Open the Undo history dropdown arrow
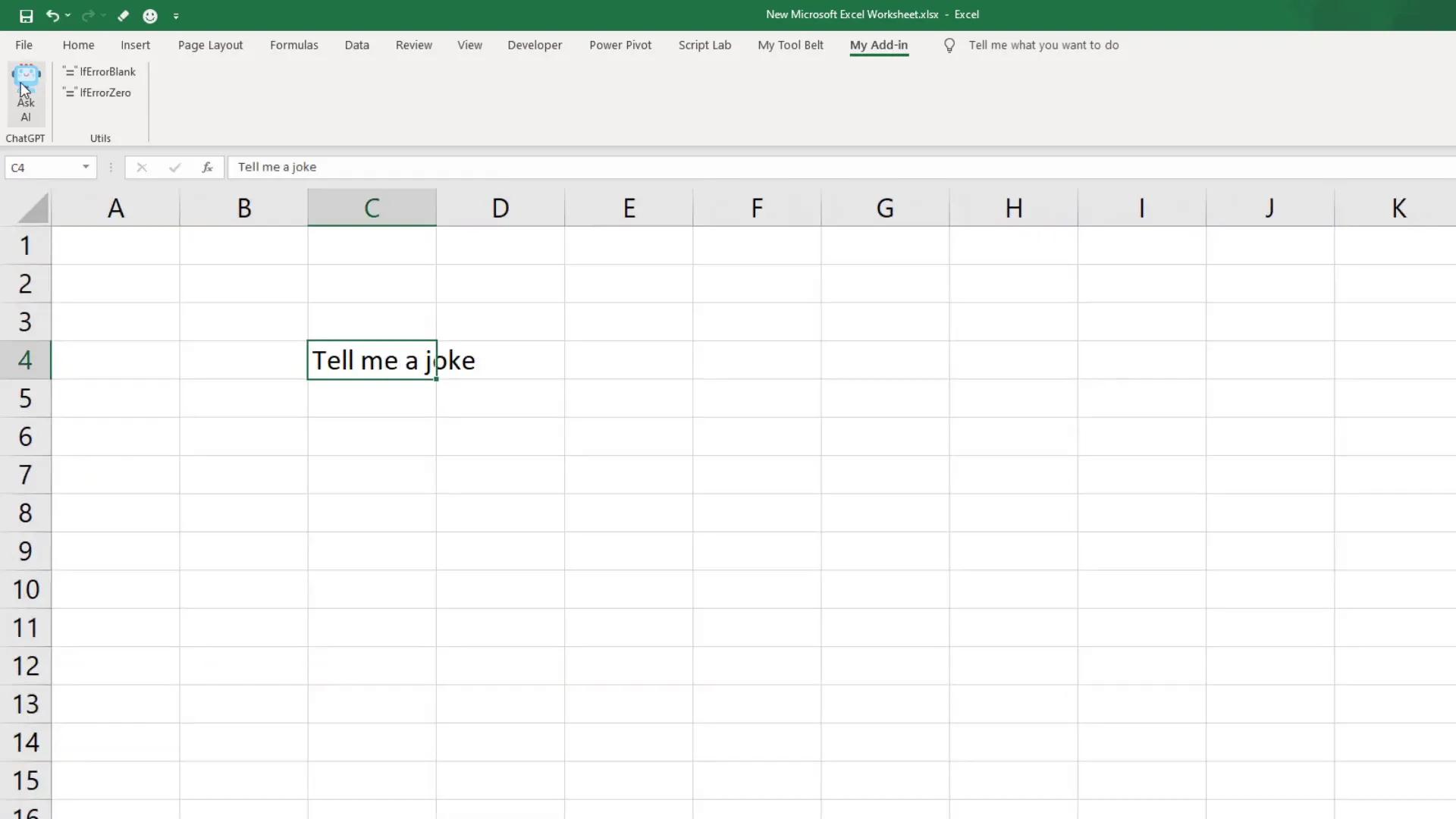The image size is (1456, 819). pos(68,15)
